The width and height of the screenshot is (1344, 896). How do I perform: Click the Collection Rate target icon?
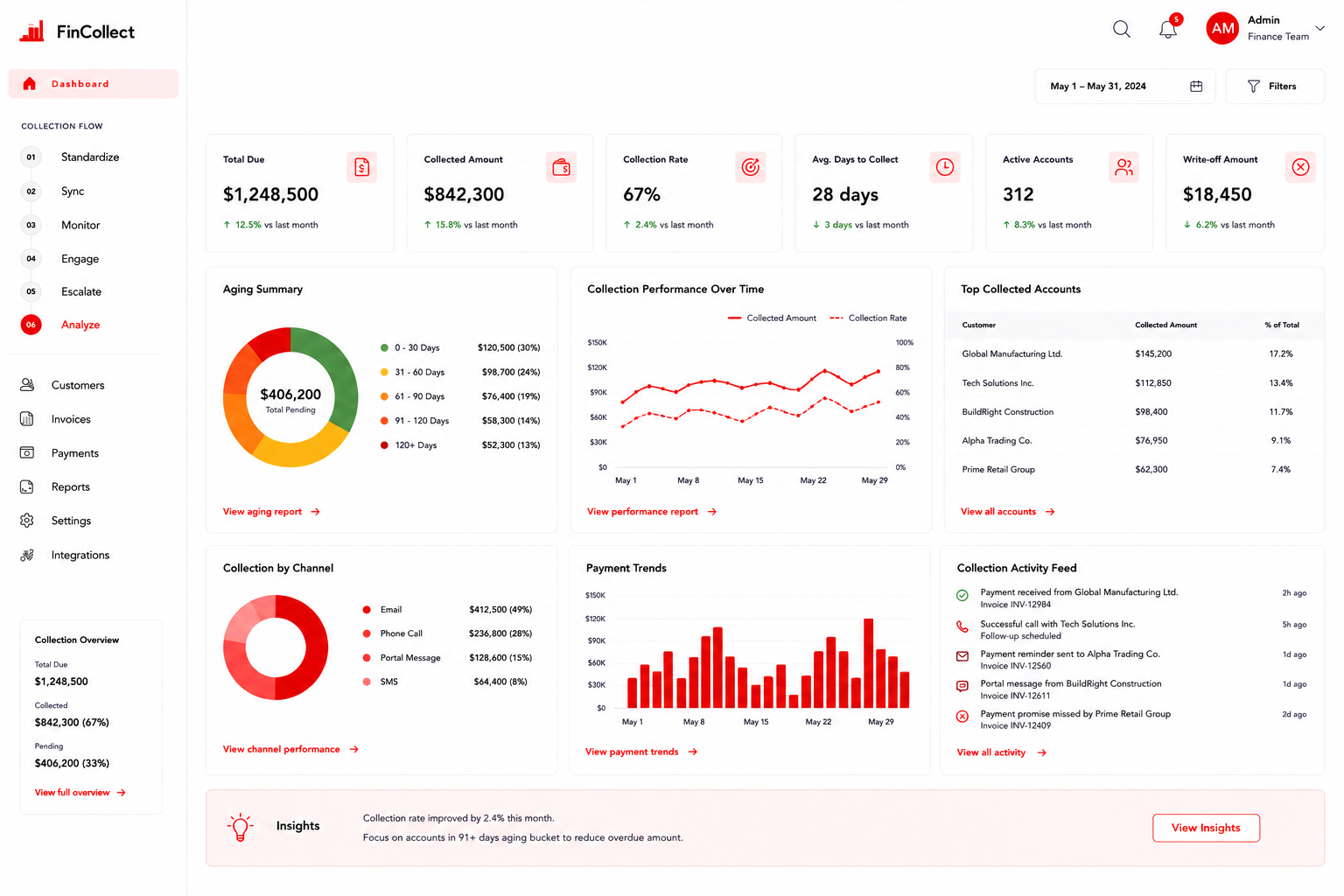click(x=751, y=167)
